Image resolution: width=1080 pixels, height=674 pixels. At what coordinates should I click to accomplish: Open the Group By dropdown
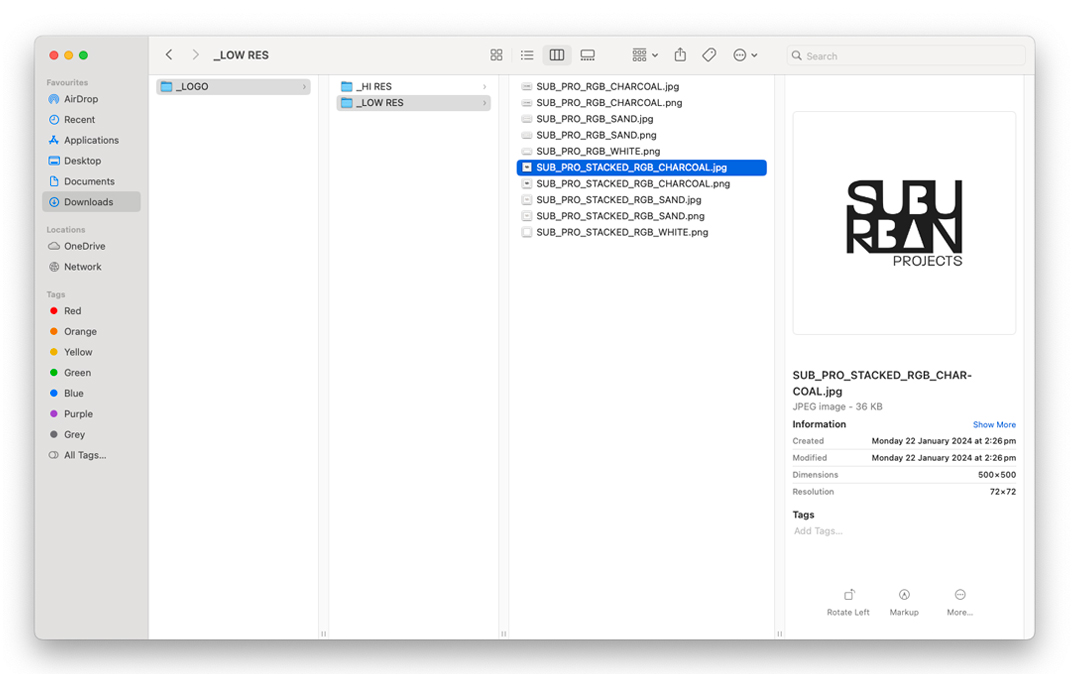tap(645, 55)
